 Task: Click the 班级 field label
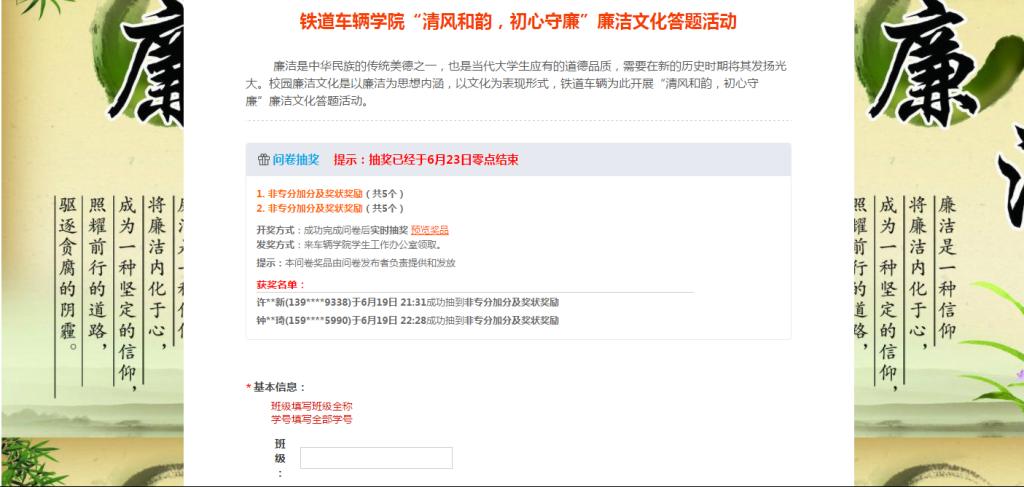coord(280,457)
